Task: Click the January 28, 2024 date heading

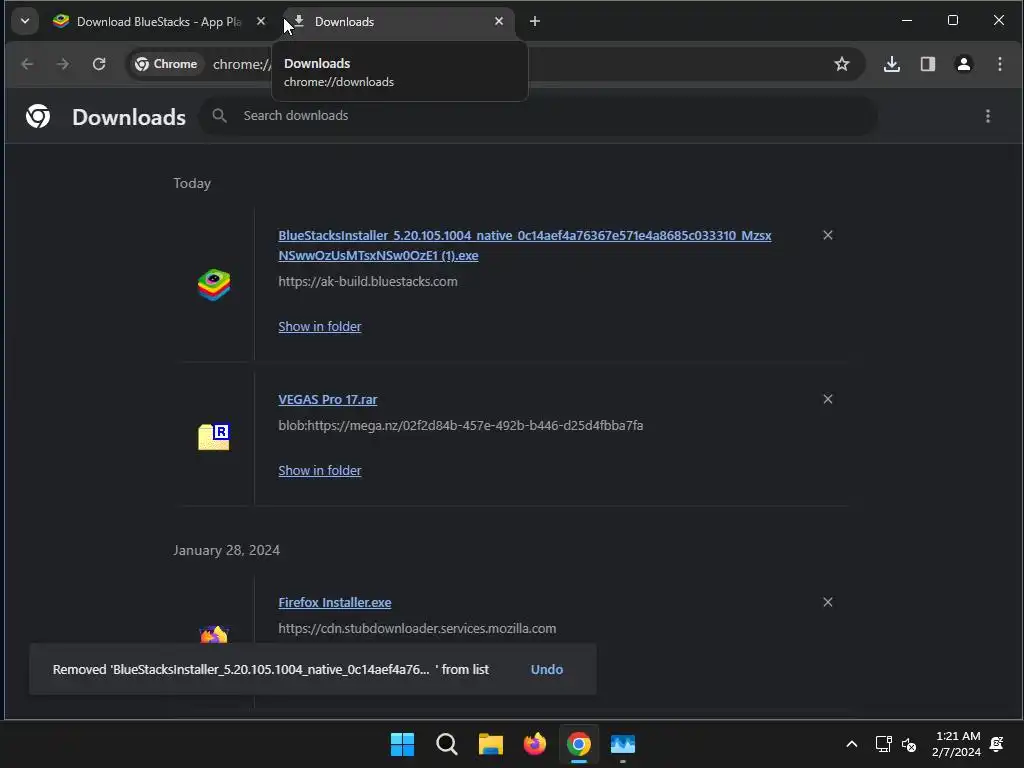Action: point(226,551)
